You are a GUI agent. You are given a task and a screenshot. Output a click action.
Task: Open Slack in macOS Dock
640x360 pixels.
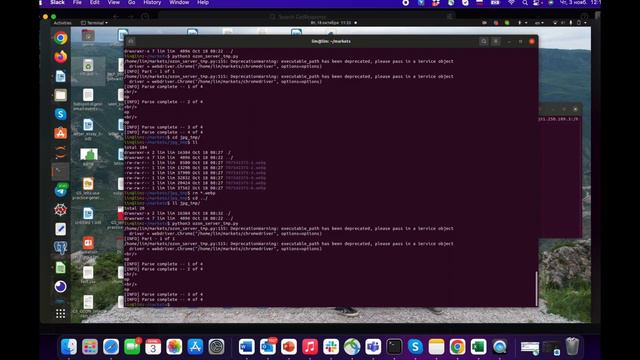coord(331,347)
